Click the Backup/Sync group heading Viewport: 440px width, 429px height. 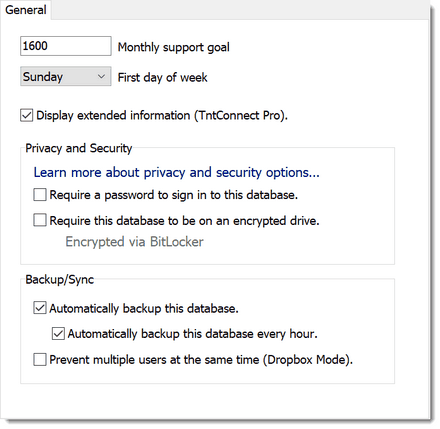click(x=60, y=279)
